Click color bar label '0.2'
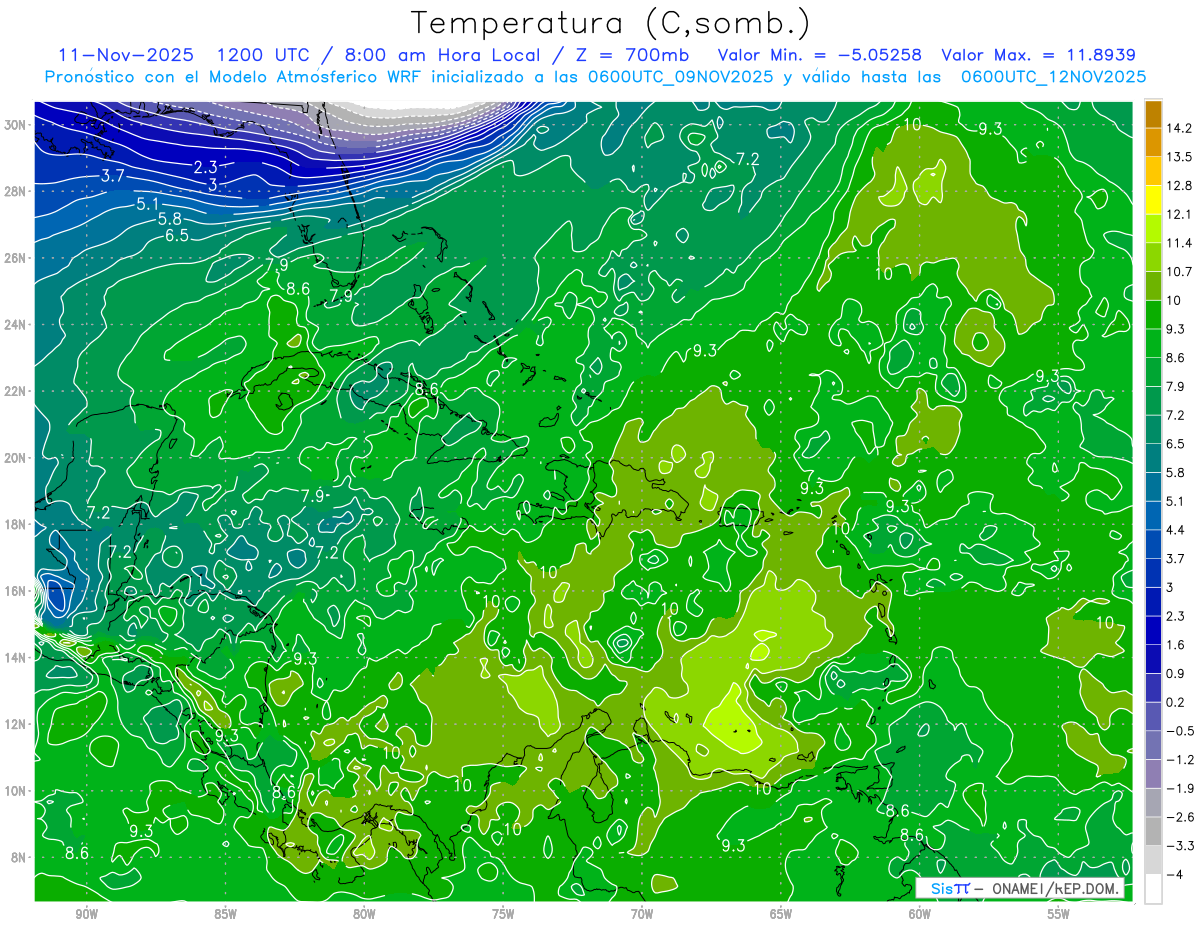The image size is (1200, 927). 1177,702
